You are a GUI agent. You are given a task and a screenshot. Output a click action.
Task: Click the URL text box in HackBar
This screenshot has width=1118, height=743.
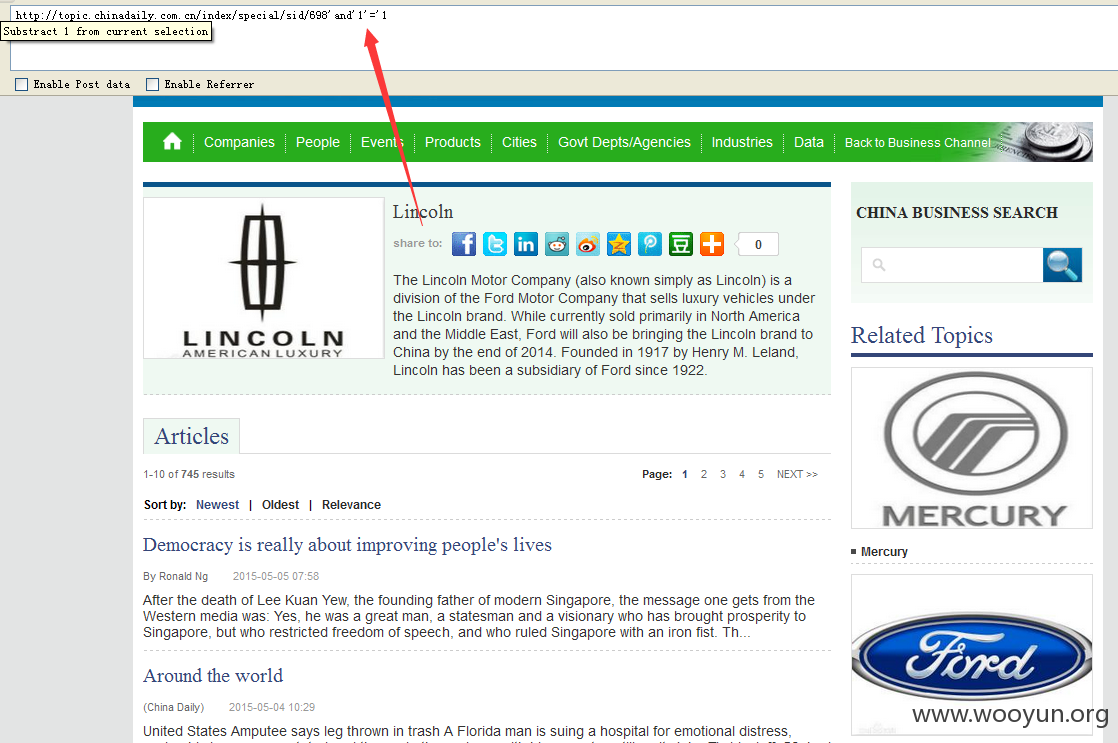tap(563, 39)
